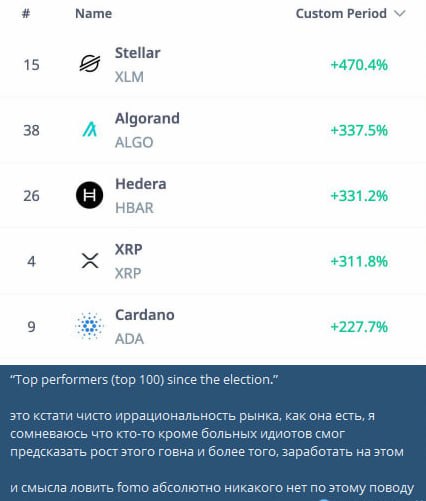This screenshot has width=426, height=501.
Task: Open the Cardano coin name link
Action: (x=145, y=315)
